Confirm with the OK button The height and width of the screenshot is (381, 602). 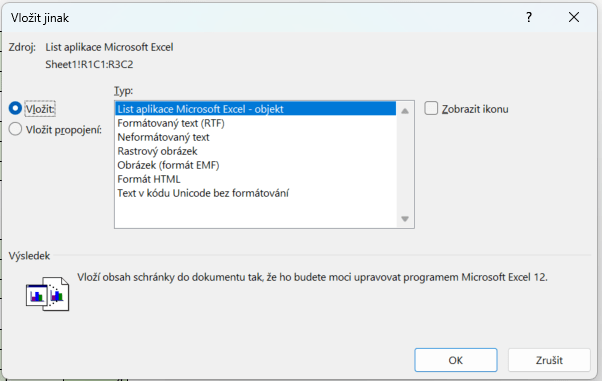click(x=456, y=360)
